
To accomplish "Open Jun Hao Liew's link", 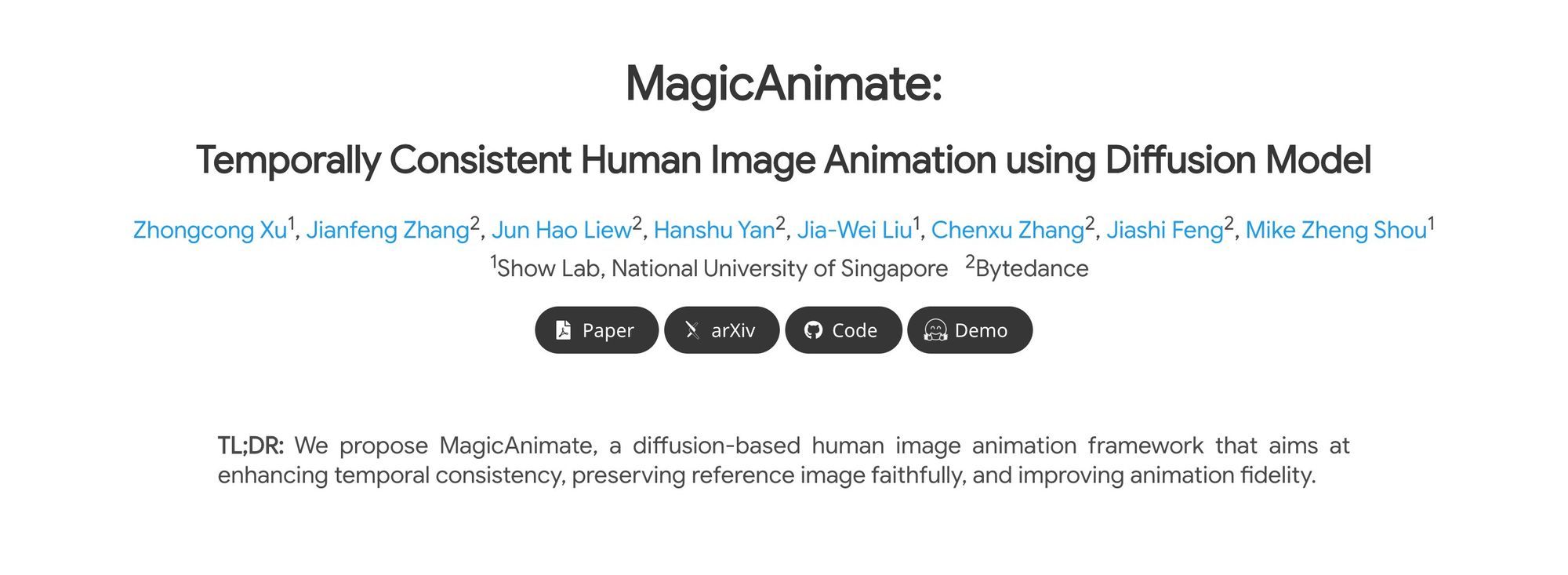I will coord(561,230).
